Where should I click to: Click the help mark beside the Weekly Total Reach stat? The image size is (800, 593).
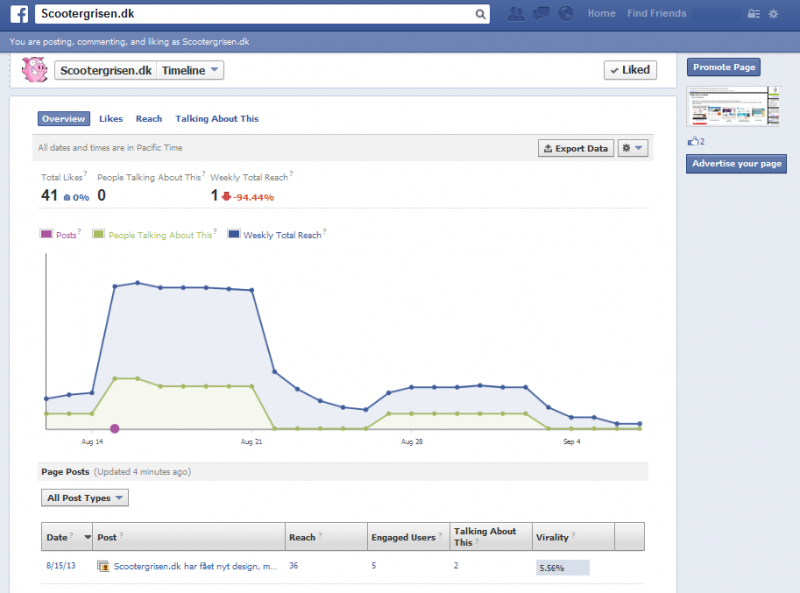(x=291, y=174)
